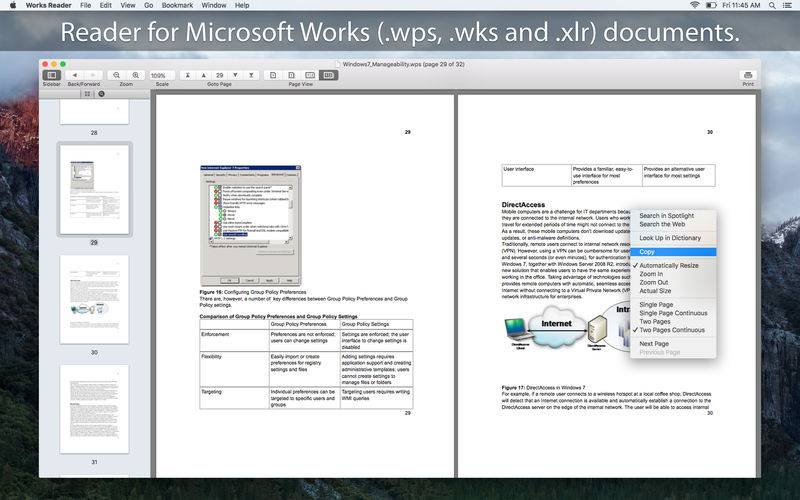This screenshot has height=500, width=800.
Task: Select page 30 thumbnail in sidebar
Action: (x=94, y=299)
